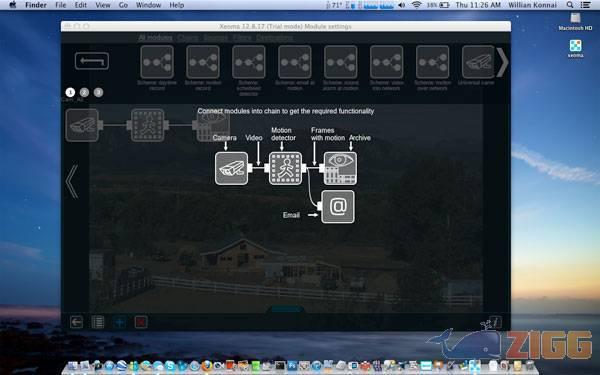Open the File menu

coord(60,5)
